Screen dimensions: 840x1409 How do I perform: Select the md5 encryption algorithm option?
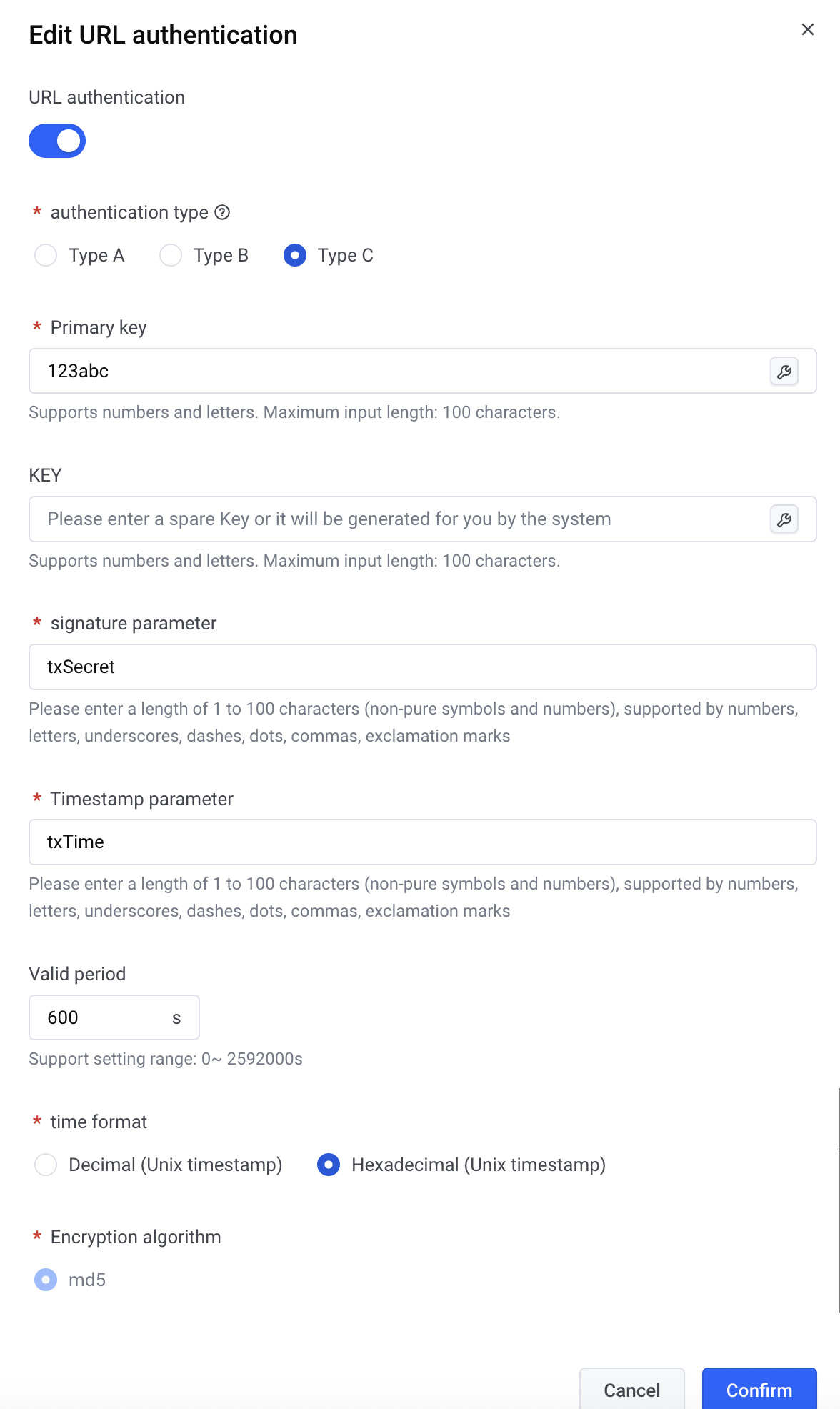(46, 1280)
